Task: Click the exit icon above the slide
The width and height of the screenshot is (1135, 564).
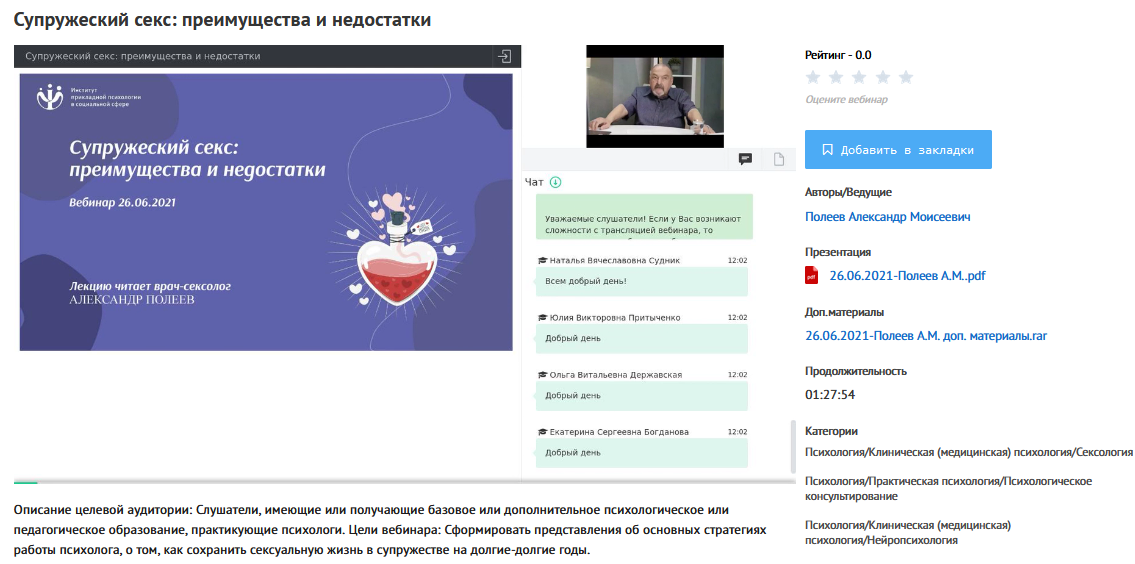Action: 505,57
